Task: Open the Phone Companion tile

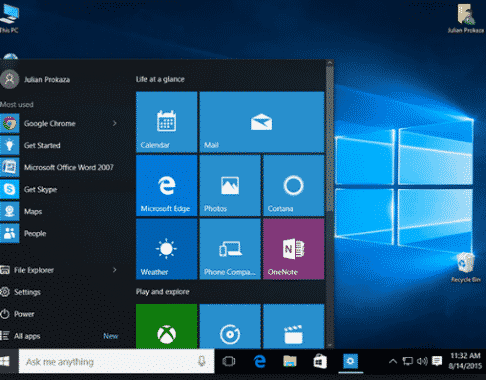Action: [230, 249]
